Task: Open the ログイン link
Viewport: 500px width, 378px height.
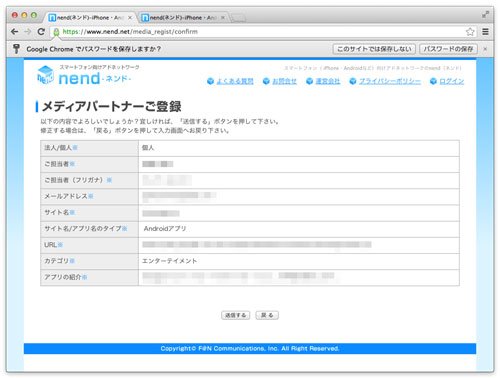Action: (451, 81)
